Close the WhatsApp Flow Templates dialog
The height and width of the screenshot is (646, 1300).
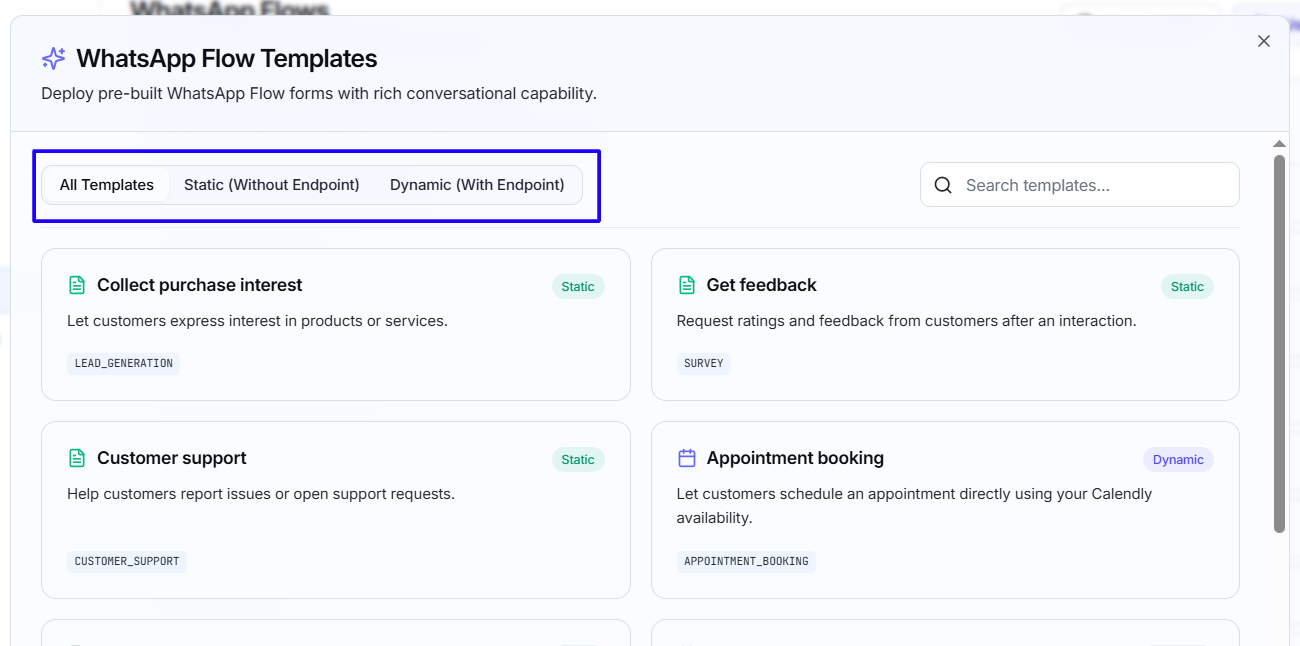tap(1264, 41)
